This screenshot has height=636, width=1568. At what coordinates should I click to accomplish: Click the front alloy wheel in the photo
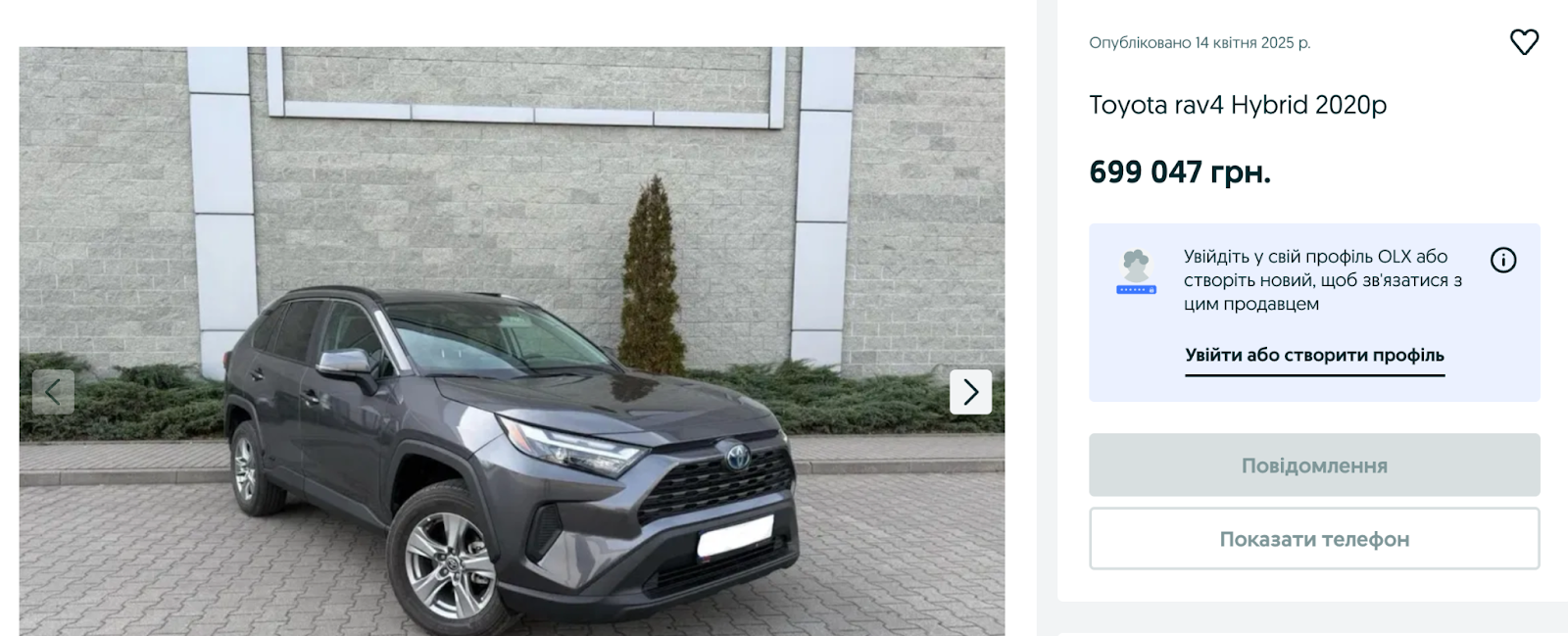tap(450, 563)
